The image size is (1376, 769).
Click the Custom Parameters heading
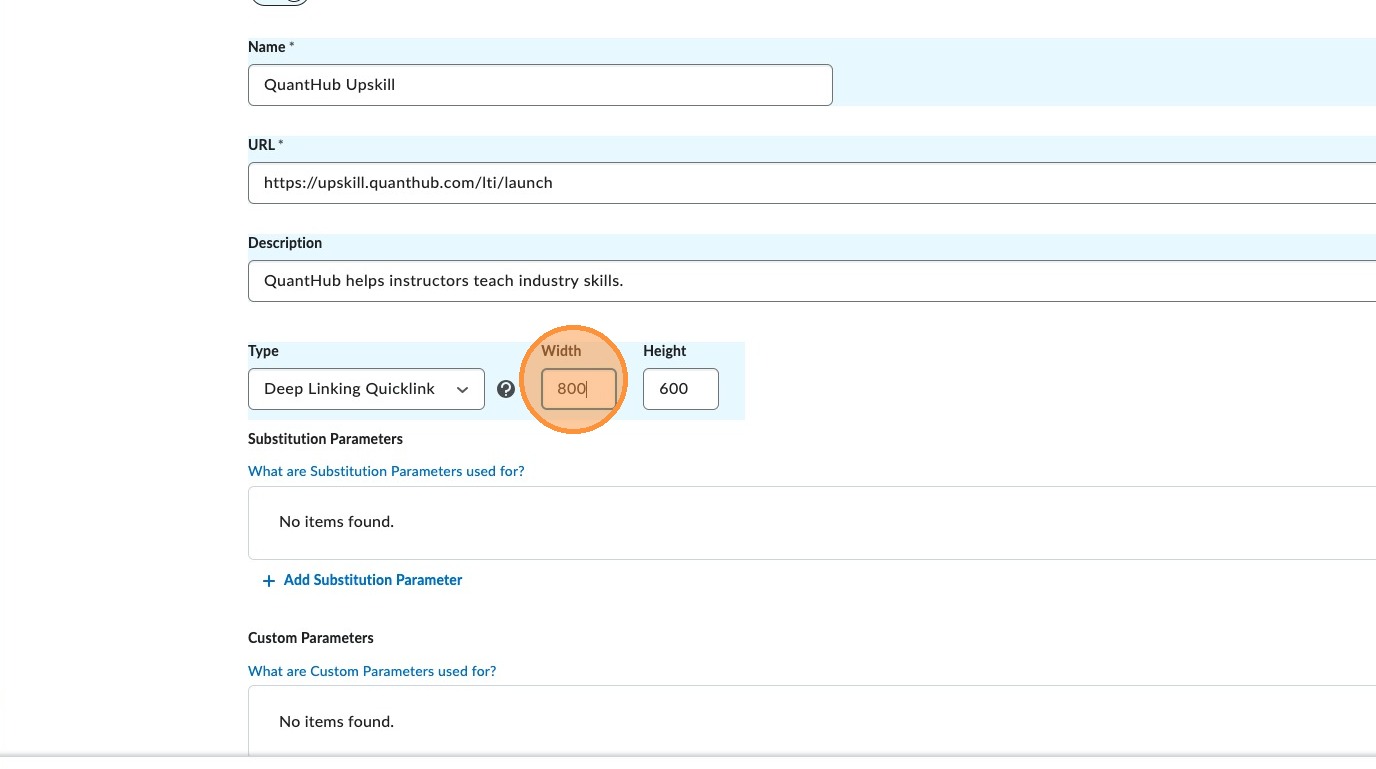311,638
